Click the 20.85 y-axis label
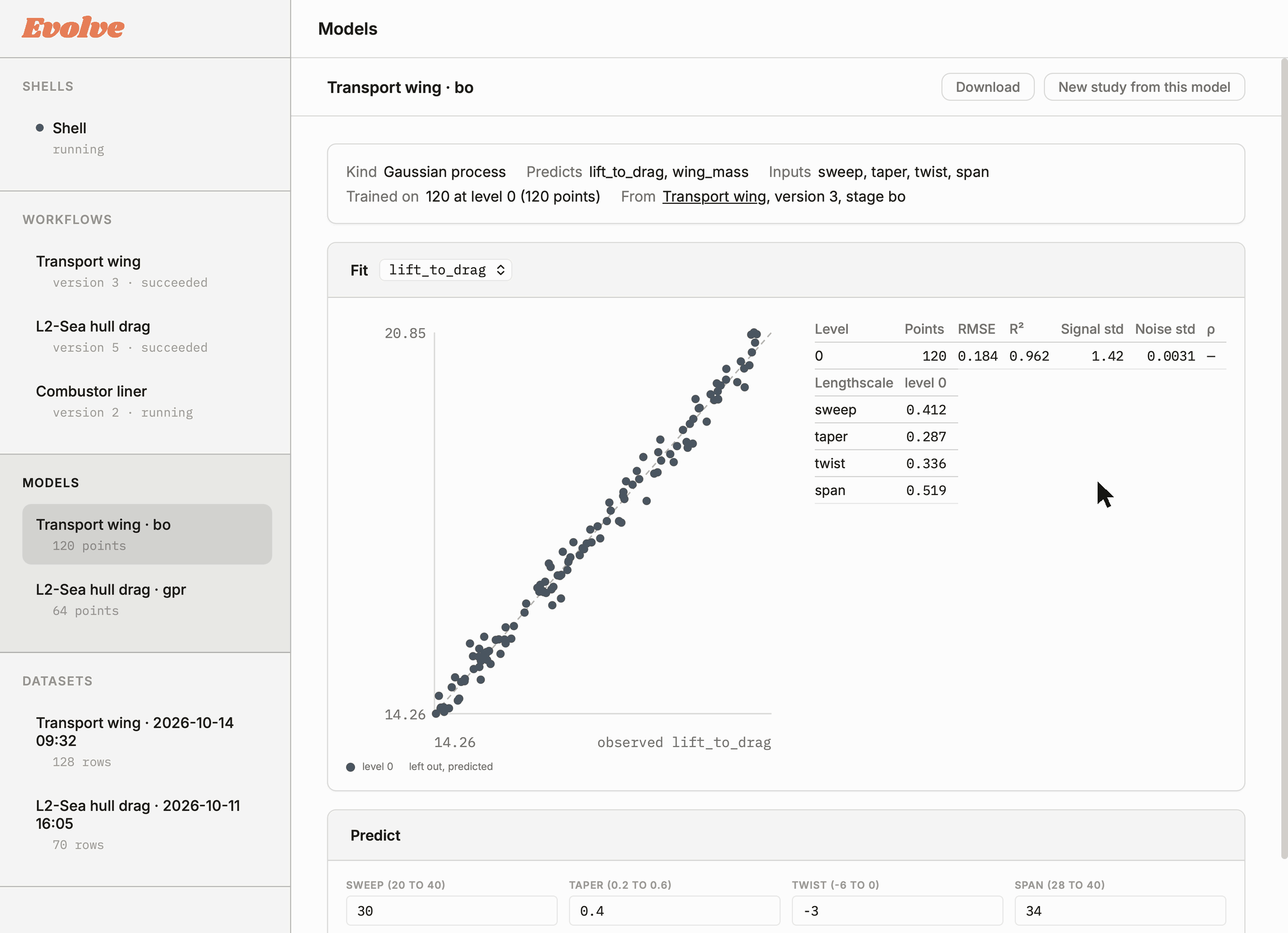1288x933 pixels. tap(405, 333)
